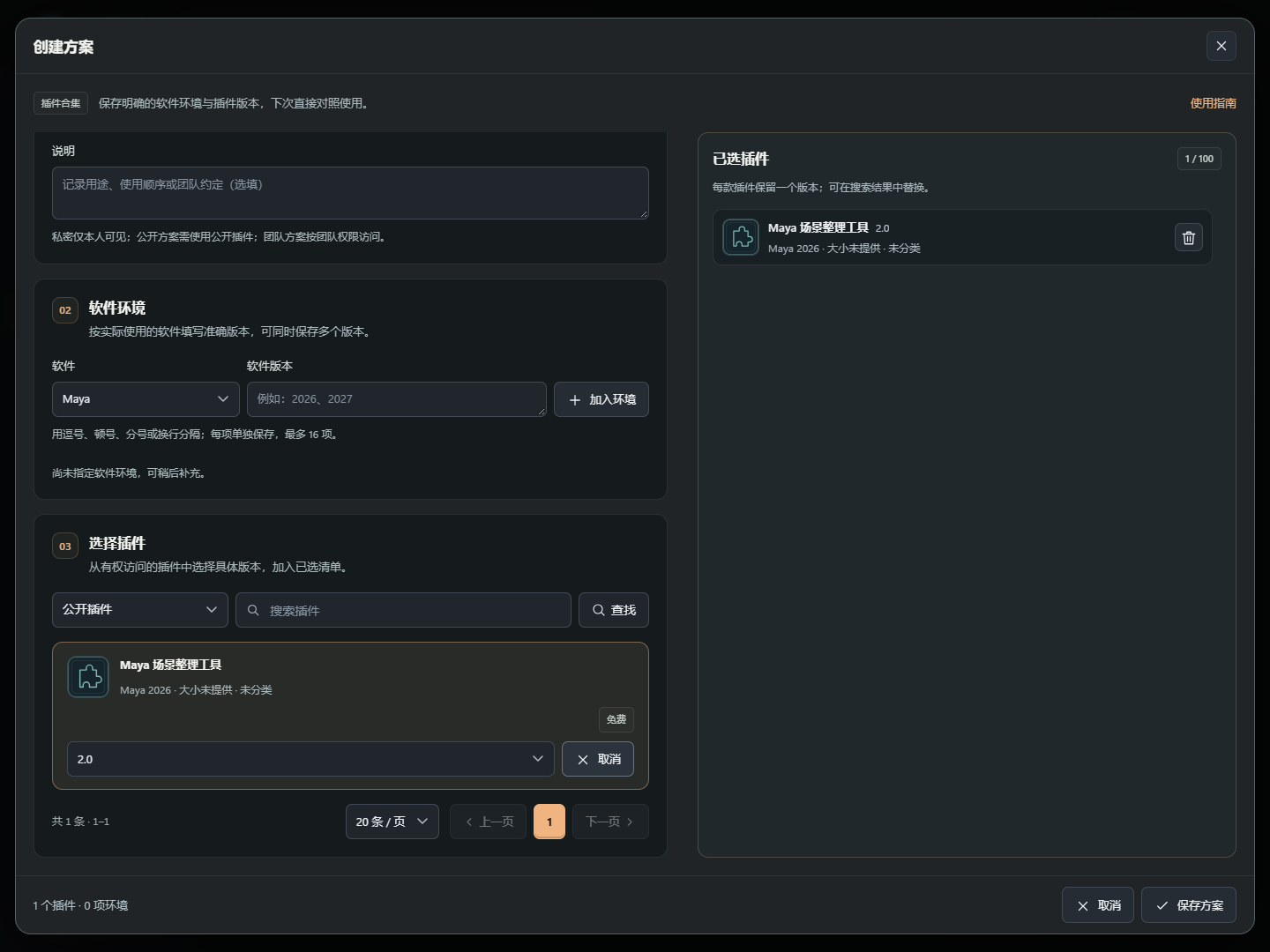Click the 免费 badge on the plugin card
Viewport: 1270px width, 952px height.
(x=616, y=719)
